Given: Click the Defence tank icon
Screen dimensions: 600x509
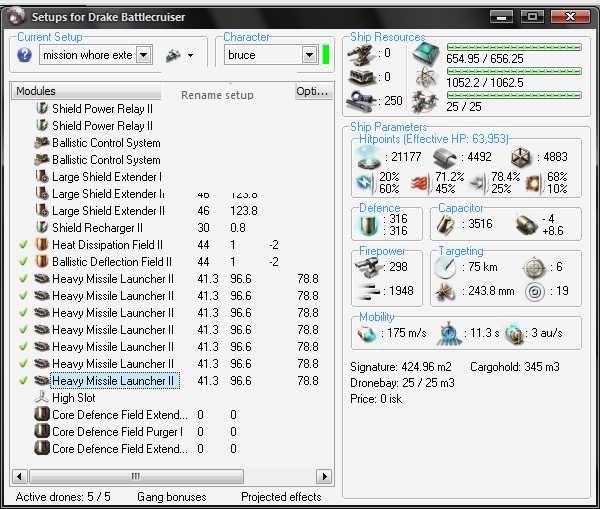Looking at the screenshot, I should tap(367, 225).
